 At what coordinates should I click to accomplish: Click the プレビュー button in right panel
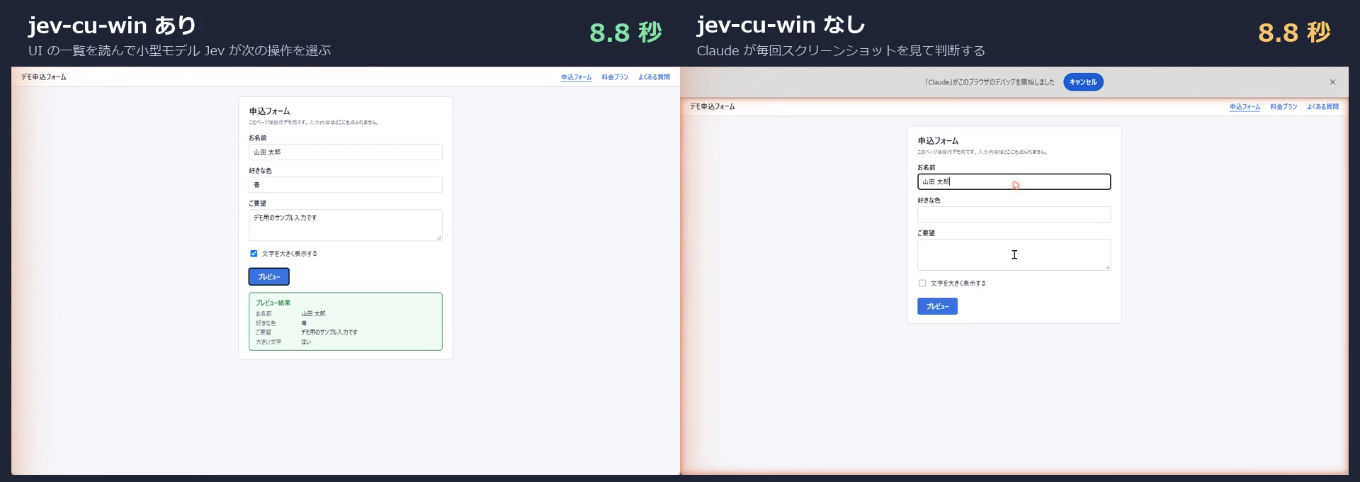coord(937,306)
